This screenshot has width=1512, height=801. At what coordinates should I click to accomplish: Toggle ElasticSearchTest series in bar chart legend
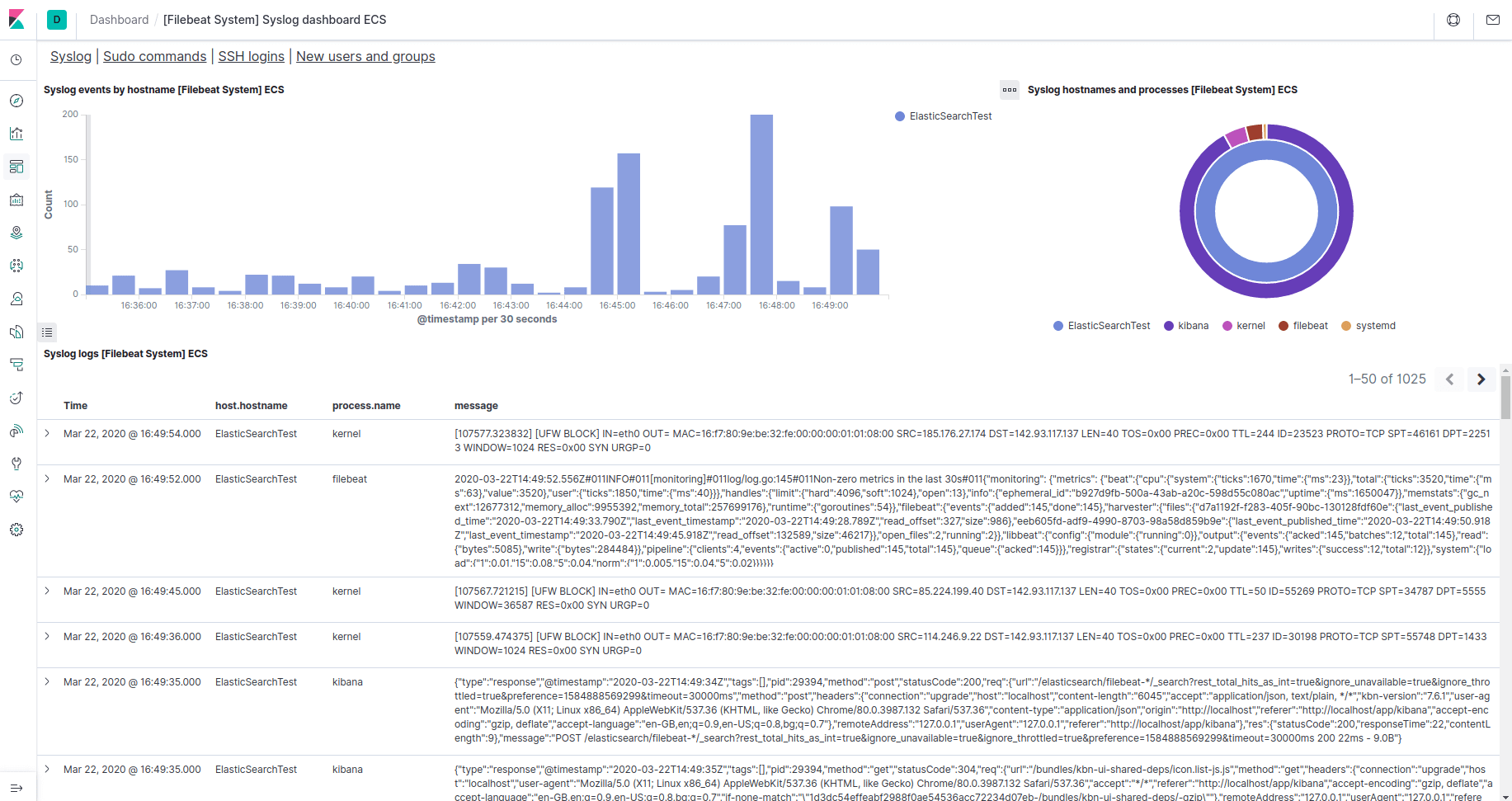[944, 116]
